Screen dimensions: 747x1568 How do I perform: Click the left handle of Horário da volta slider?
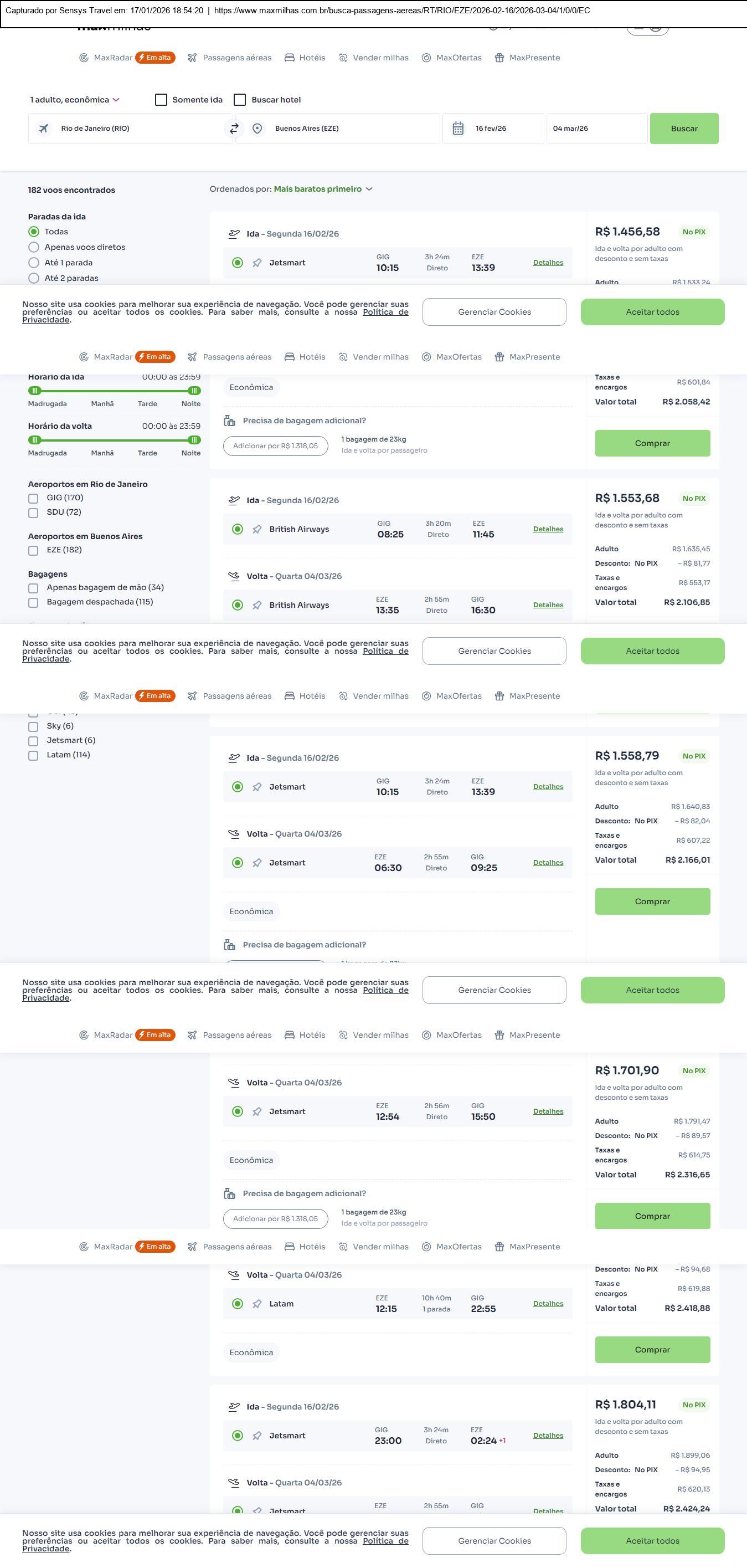pos(35,440)
